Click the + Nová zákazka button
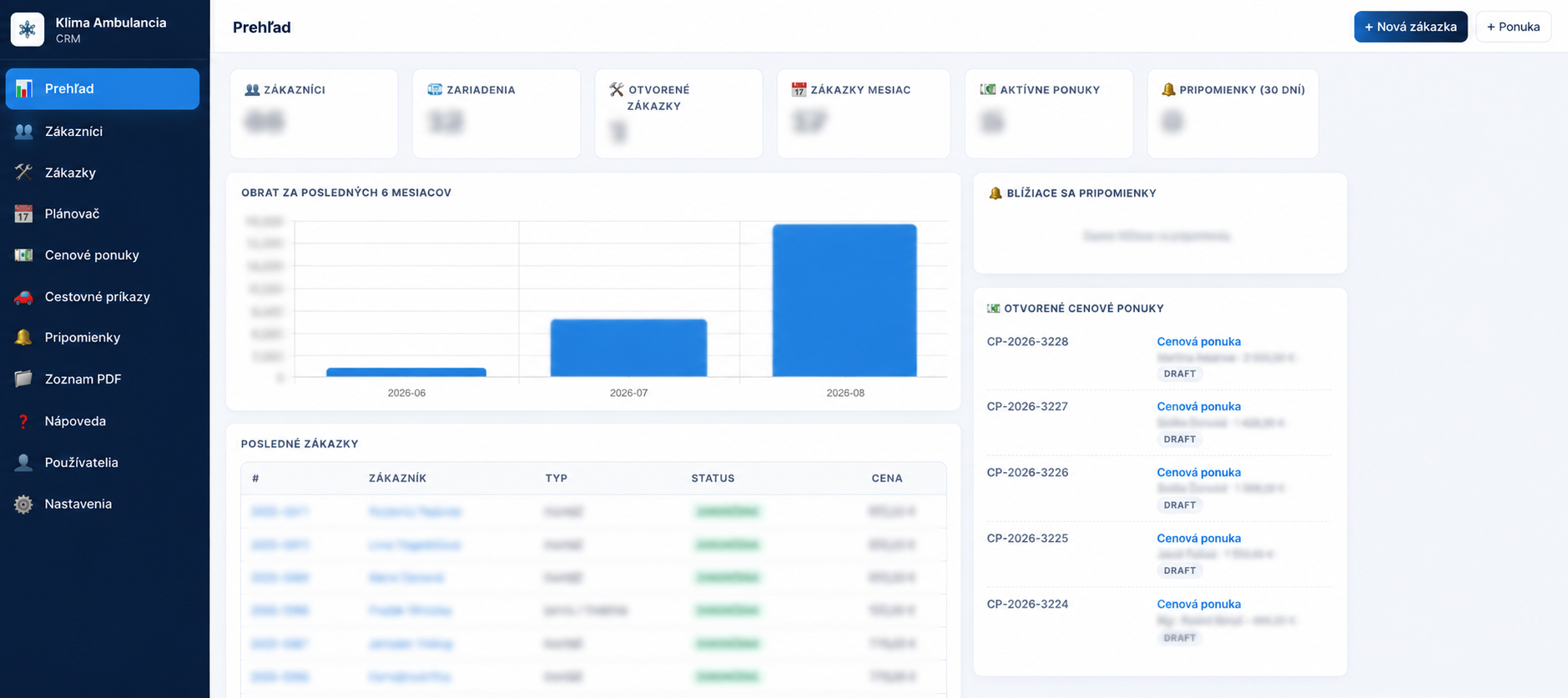This screenshot has height=698, width=1568. [x=1410, y=27]
